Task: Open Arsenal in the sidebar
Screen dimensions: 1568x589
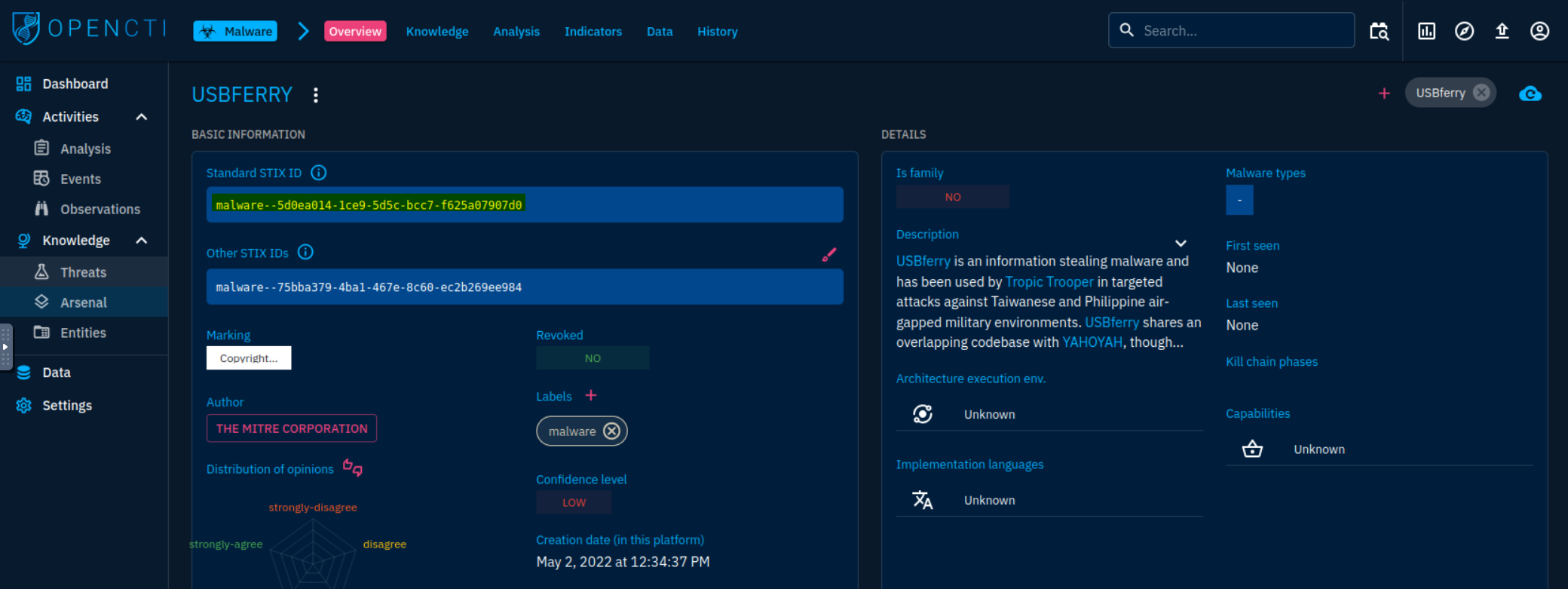Action: tap(84, 302)
